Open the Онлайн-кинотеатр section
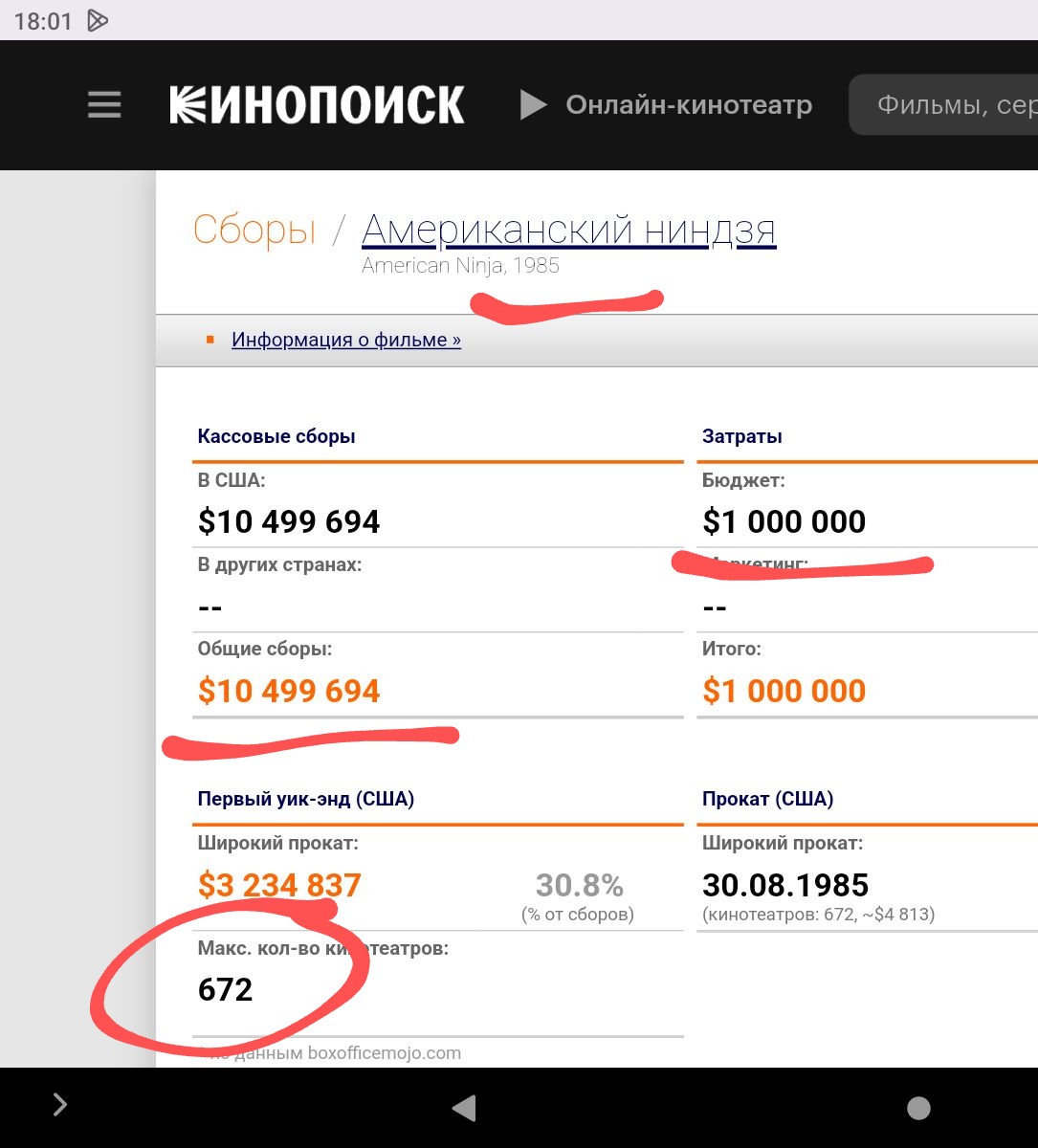Image resolution: width=1038 pixels, height=1148 pixels. pos(689,104)
